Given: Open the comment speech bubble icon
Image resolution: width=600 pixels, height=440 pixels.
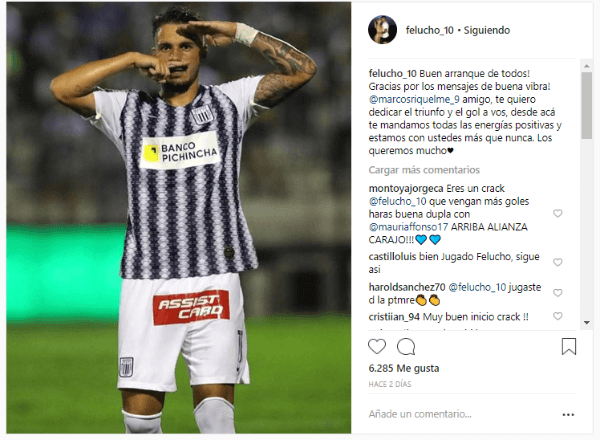Looking at the screenshot, I should pyautogui.click(x=406, y=347).
